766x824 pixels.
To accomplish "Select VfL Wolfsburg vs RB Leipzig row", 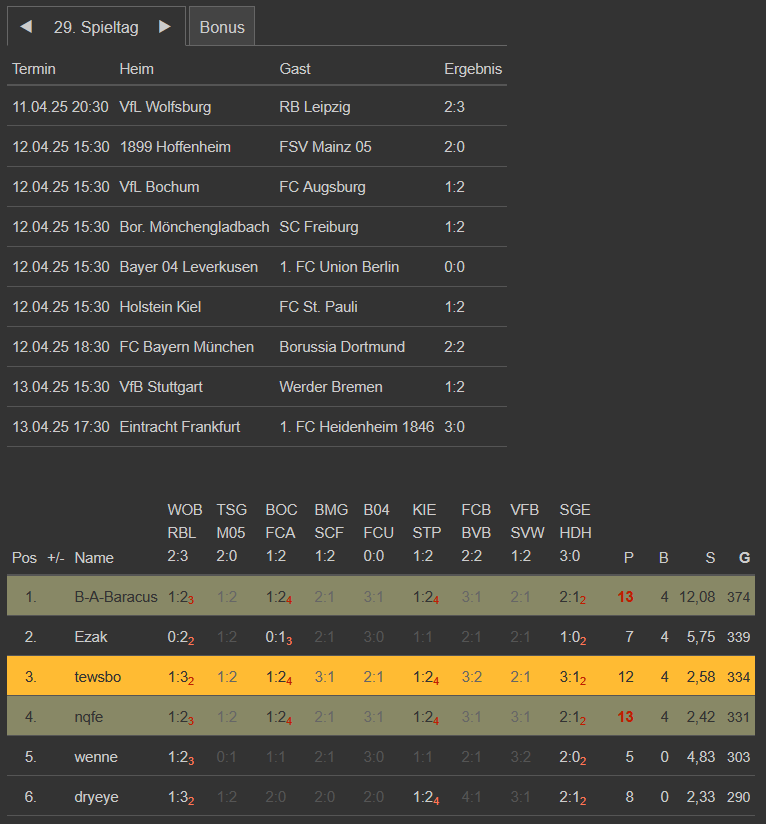I will pos(256,107).
